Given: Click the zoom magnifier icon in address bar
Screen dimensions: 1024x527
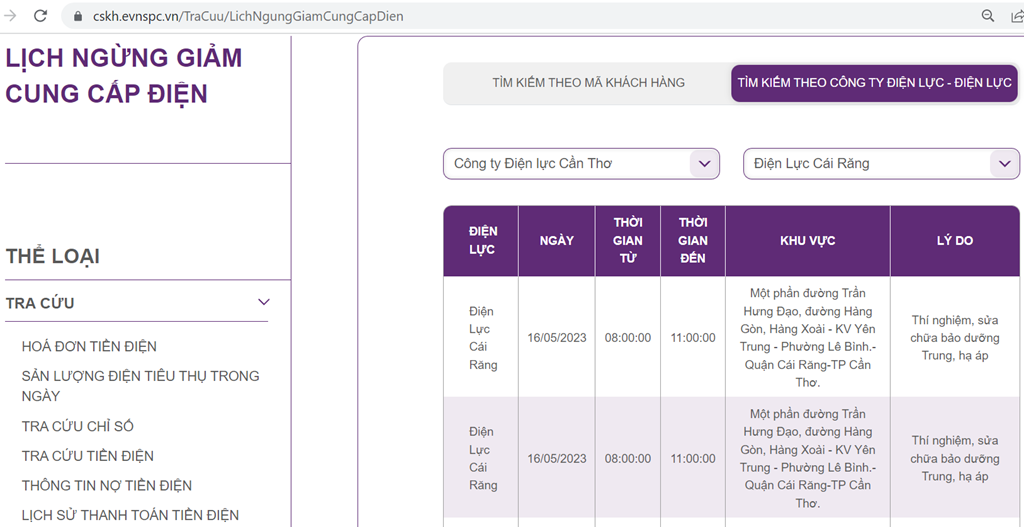Looking at the screenshot, I should pyautogui.click(x=988, y=16).
